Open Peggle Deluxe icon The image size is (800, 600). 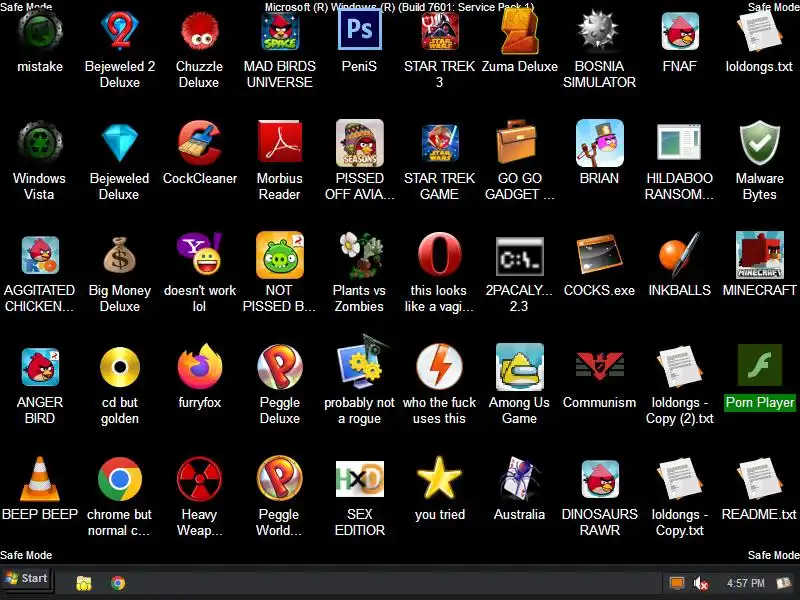280,367
